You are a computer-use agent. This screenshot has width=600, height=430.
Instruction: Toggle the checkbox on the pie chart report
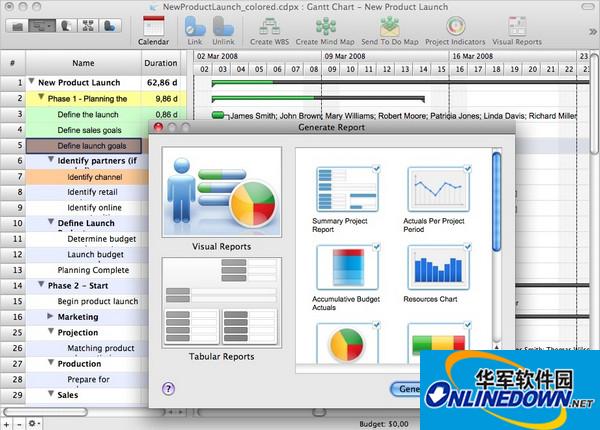click(377, 325)
